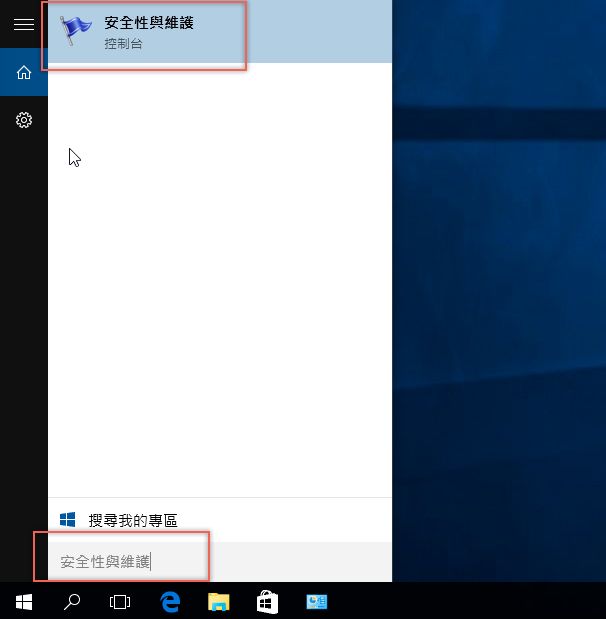
Task: Click empty area of the taskbar
Action: tap(470, 601)
